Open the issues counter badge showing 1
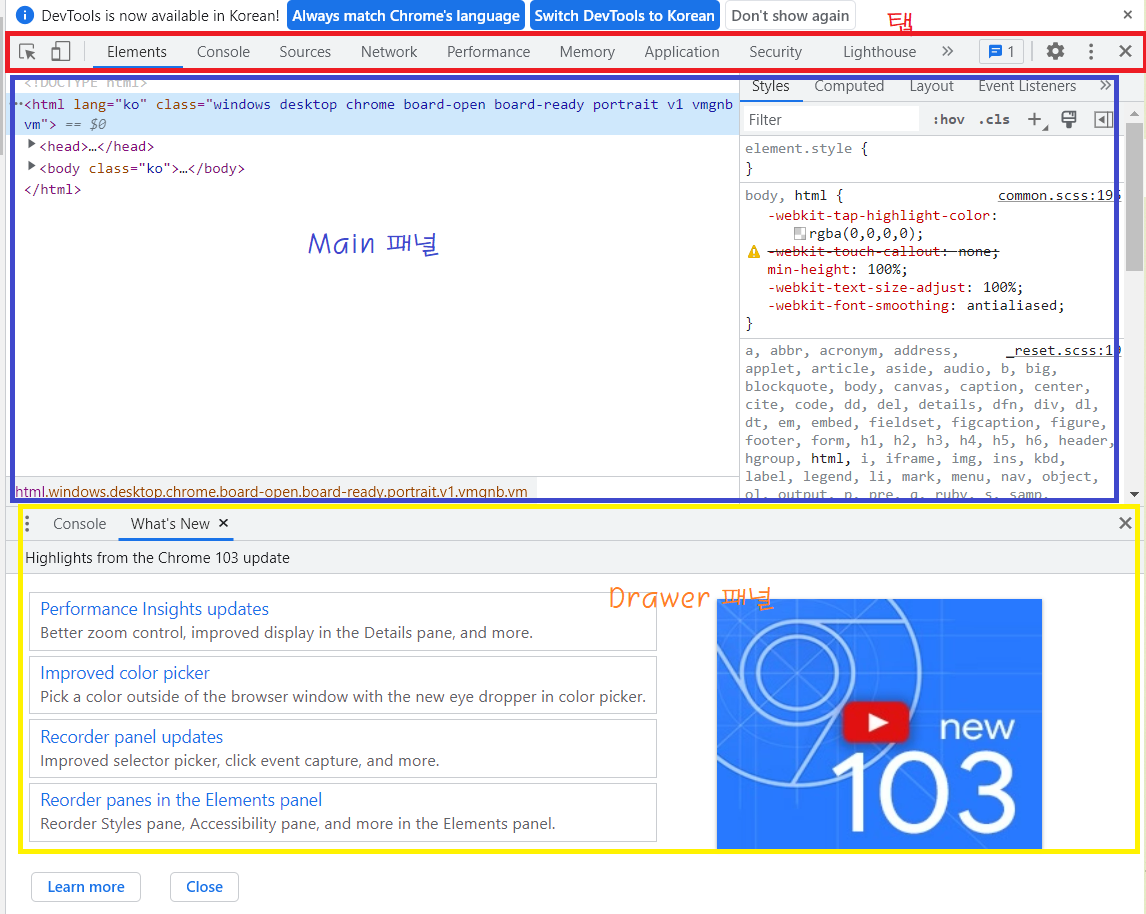 click(1001, 51)
